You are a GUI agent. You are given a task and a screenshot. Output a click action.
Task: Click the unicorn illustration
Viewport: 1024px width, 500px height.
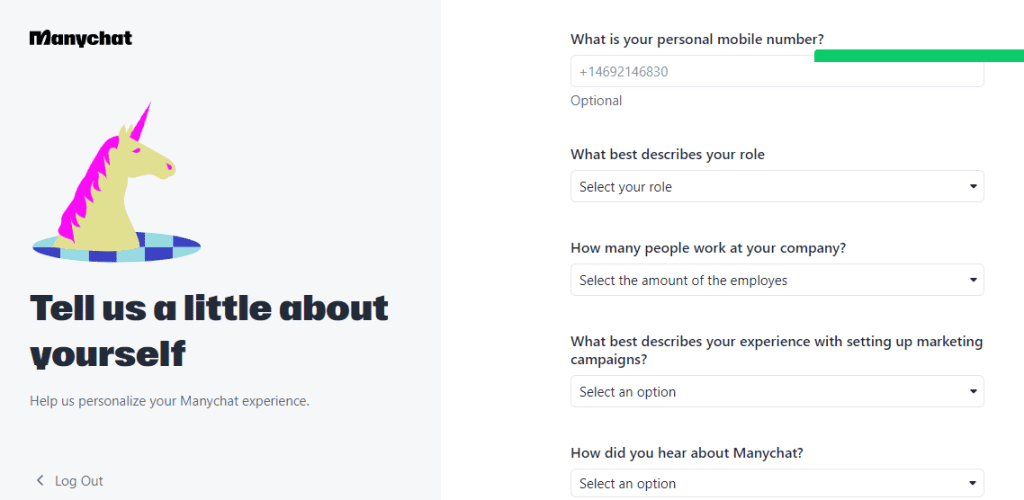pyautogui.click(x=116, y=182)
